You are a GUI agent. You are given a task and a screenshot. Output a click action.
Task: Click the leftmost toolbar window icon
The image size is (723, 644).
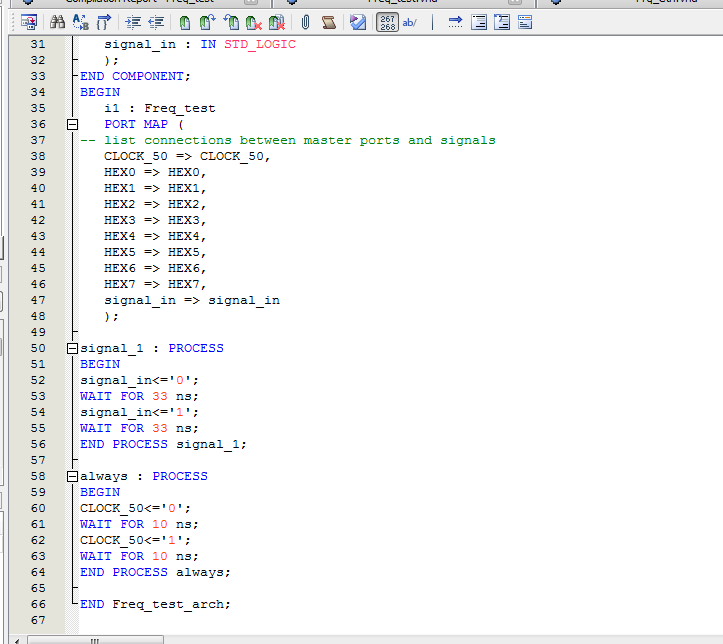29,22
